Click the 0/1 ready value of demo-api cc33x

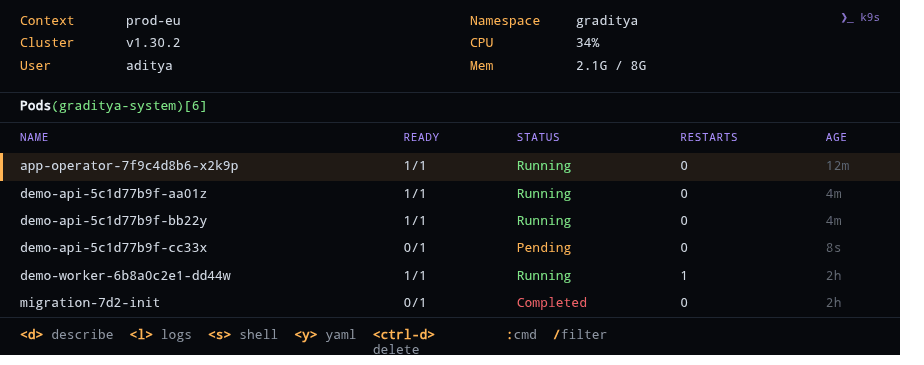point(415,248)
